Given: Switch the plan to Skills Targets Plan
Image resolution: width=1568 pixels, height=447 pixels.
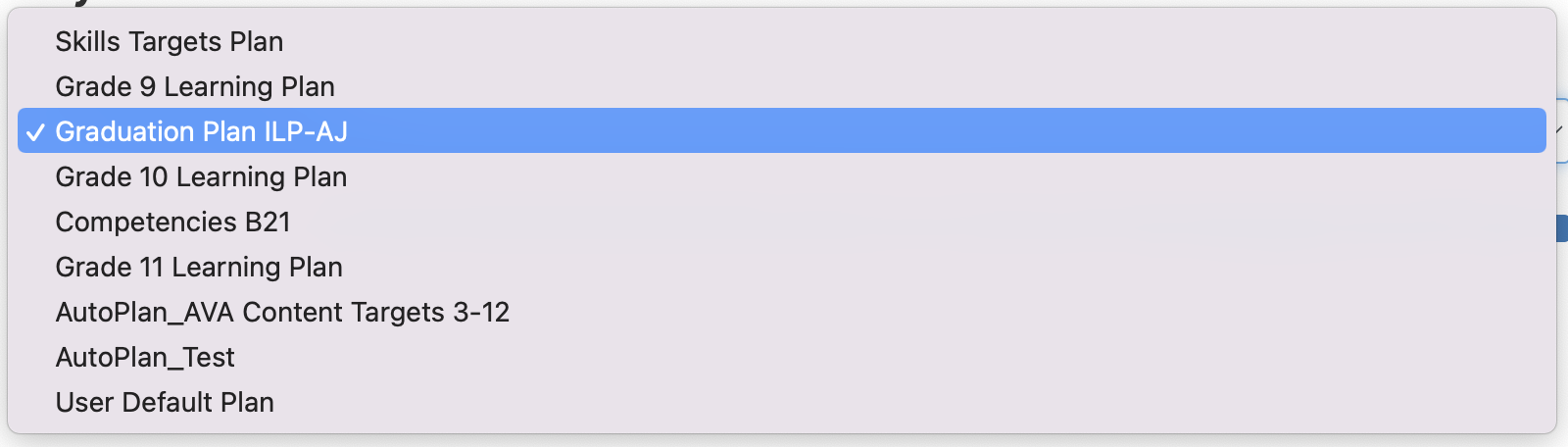Looking at the screenshot, I should [170, 41].
